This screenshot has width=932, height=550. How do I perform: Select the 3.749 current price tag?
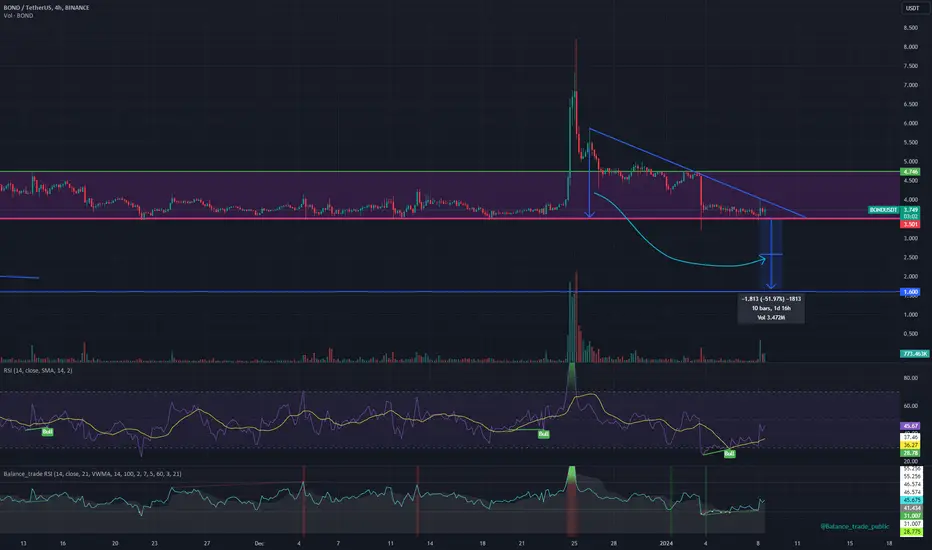point(911,210)
